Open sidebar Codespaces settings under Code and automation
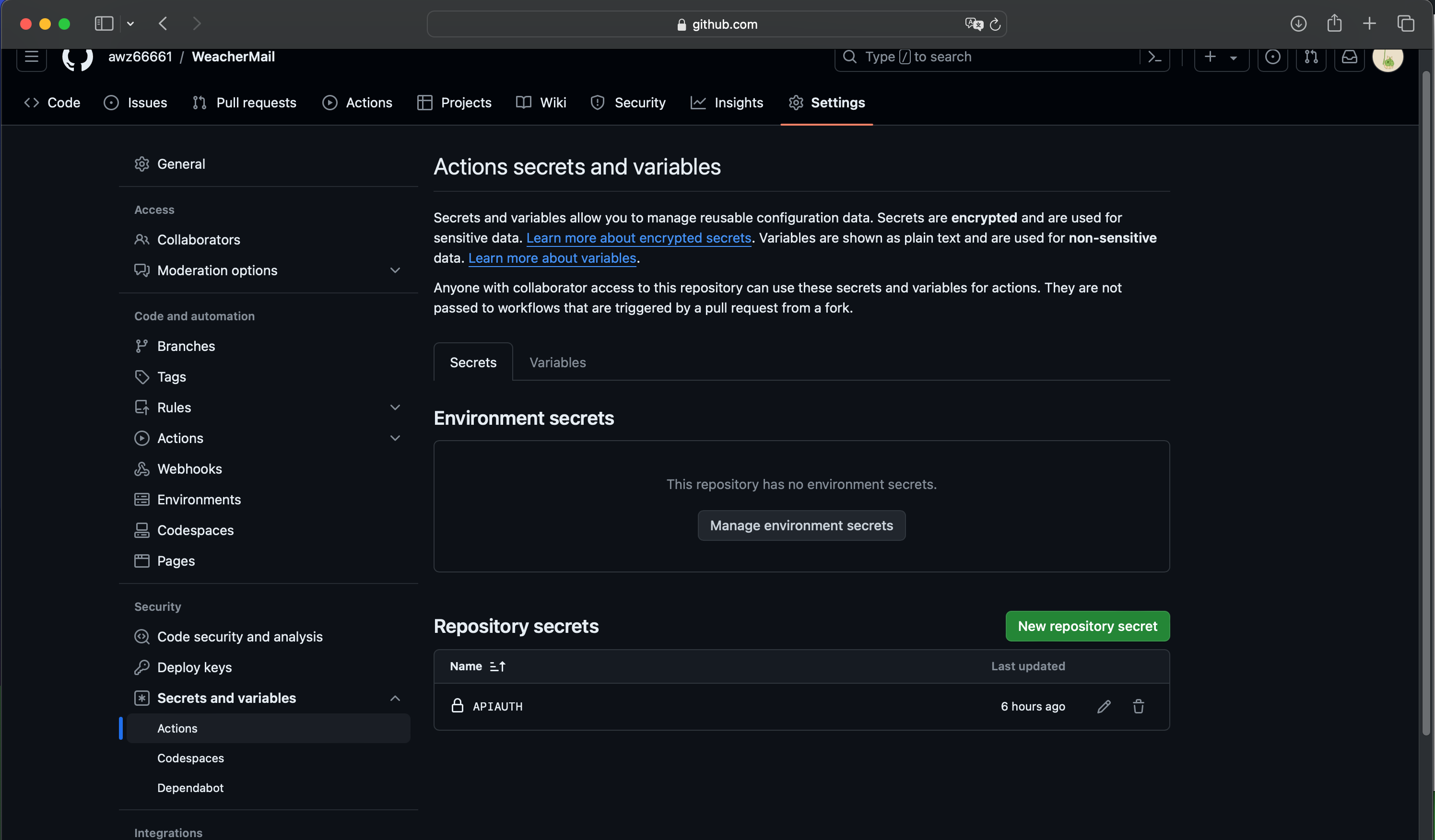This screenshot has width=1435, height=840. click(268, 530)
